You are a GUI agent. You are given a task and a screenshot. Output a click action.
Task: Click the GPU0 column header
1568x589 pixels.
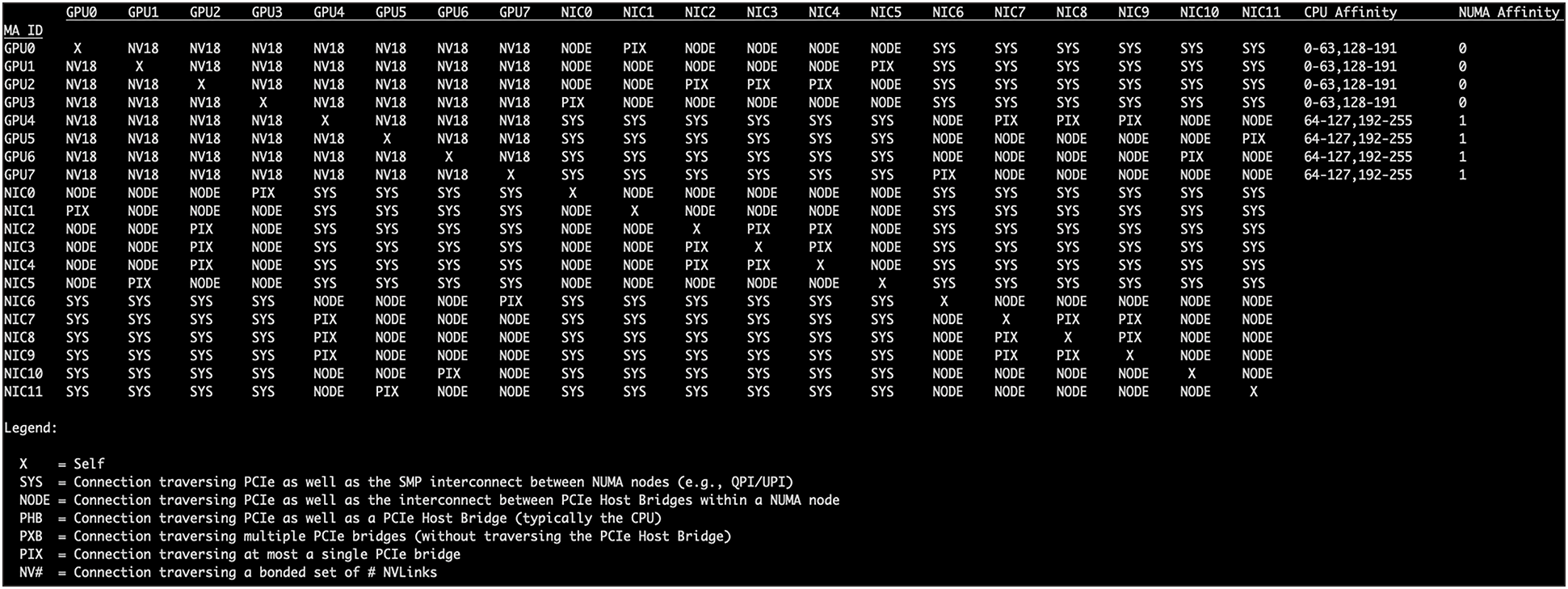pyautogui.click(x=81, y=12)
